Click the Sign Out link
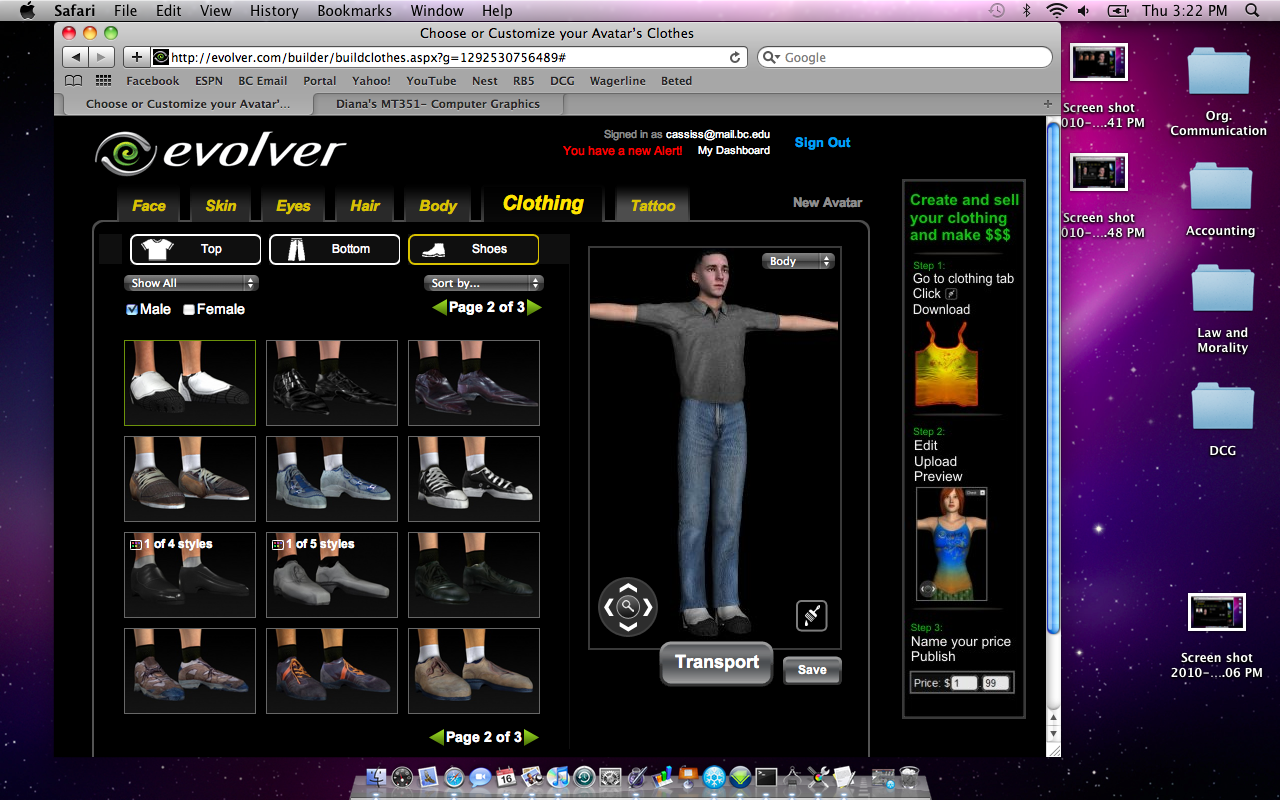 pyautogui.click(x=822, y=142)
